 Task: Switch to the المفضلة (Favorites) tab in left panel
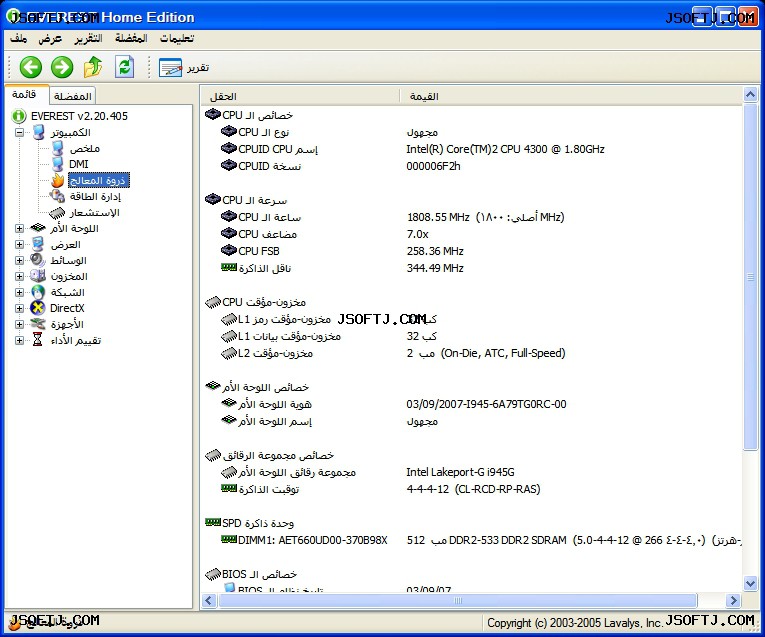(x=72, y=96)
